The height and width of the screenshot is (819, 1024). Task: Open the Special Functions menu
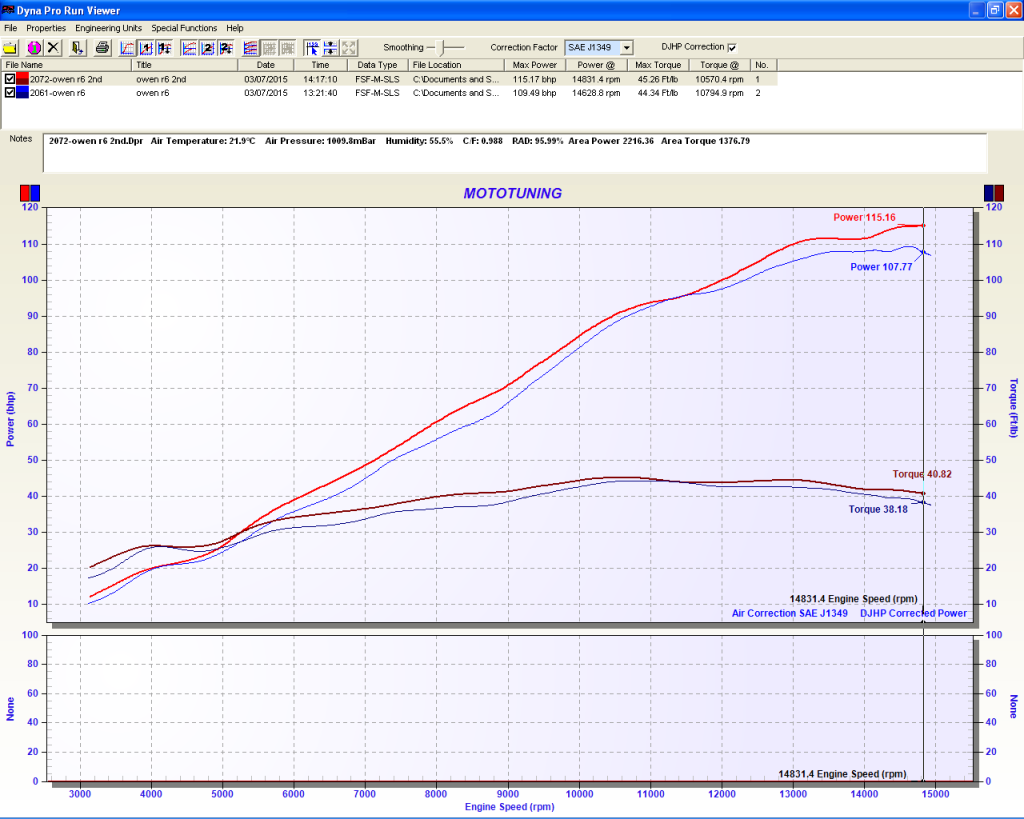pos(184,28)
